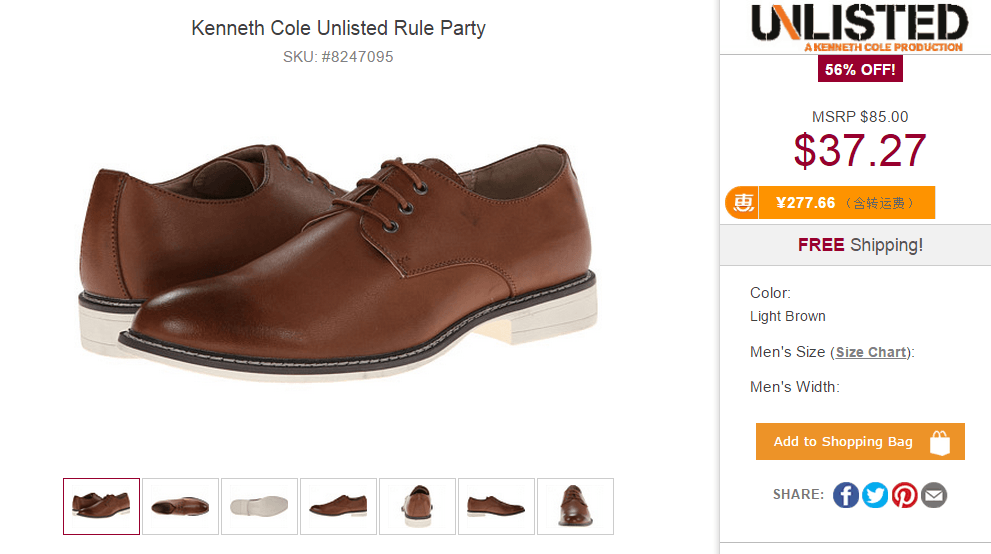Click the Kenneth Cole Unlisted Rule Party title

pos(338,28)
